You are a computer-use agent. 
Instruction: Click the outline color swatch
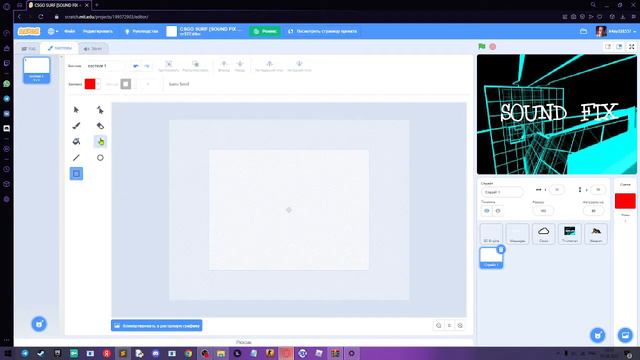click(x=126, y=84)
